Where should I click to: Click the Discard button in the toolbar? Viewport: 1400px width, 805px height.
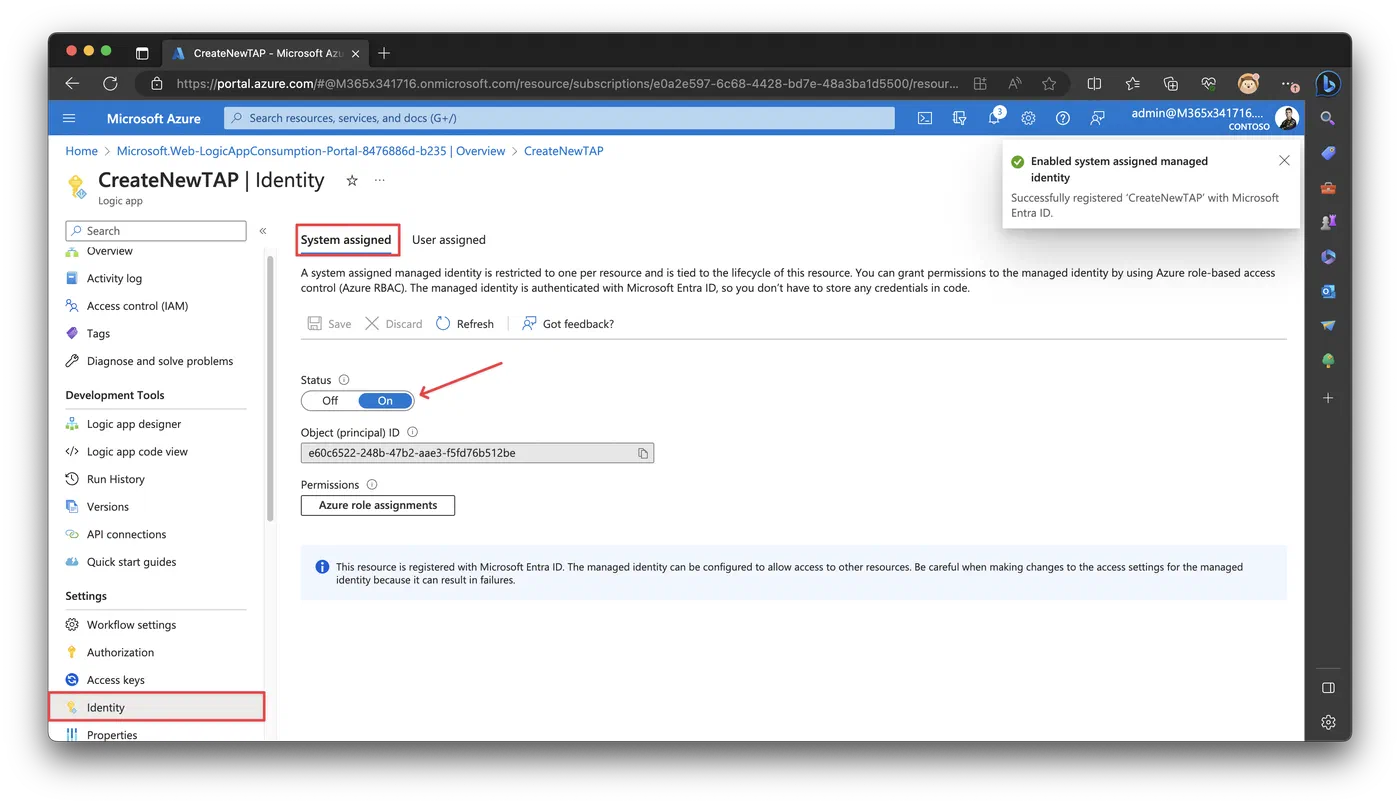(393, 324)
